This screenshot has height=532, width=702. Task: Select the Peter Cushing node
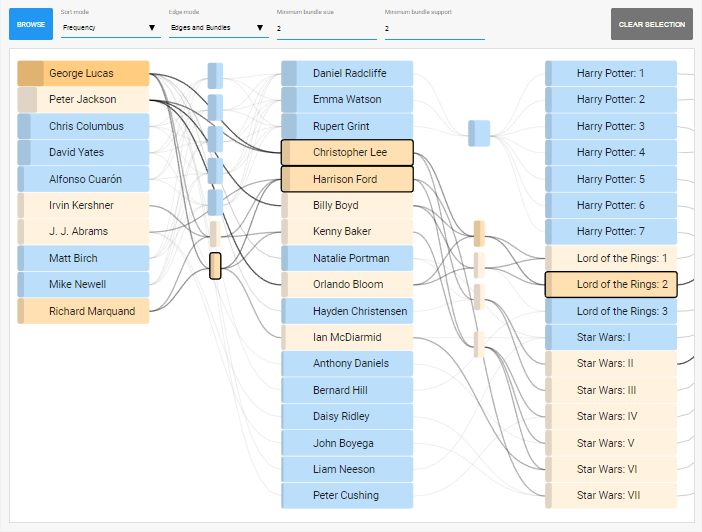click(347, 496)
